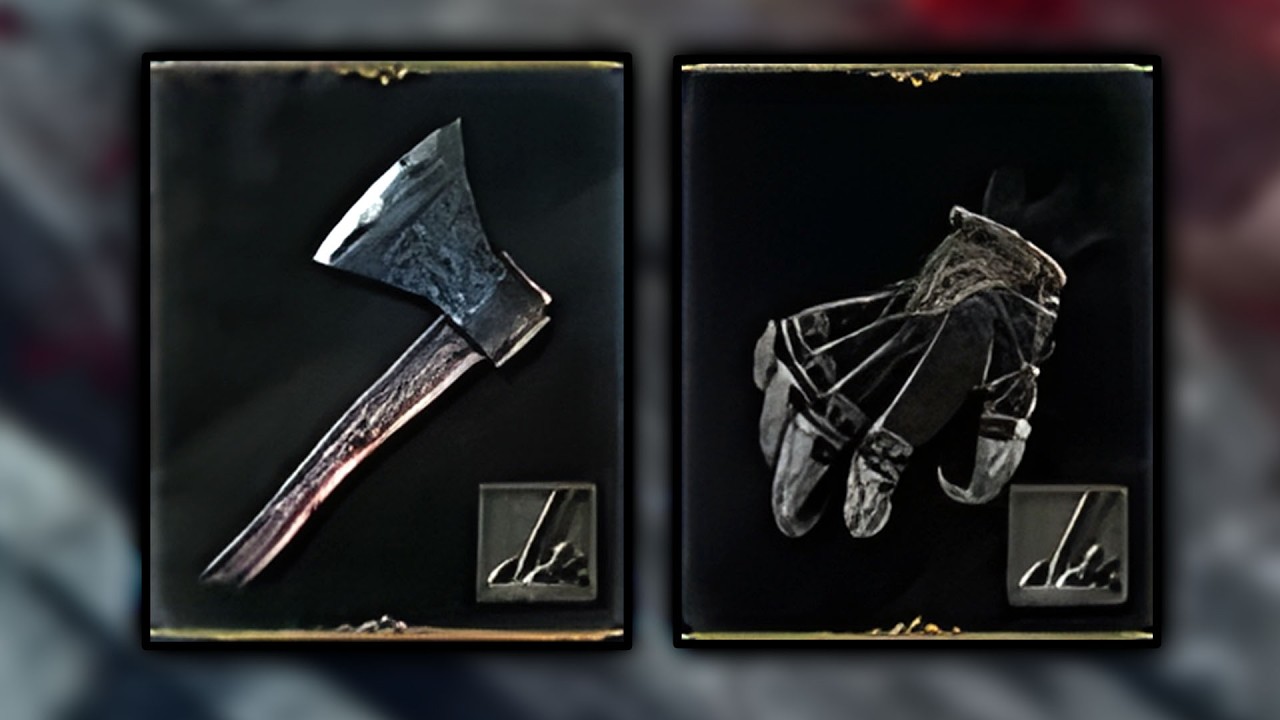
Task: Click the skill icon on the claw card
Action: 1068,546
